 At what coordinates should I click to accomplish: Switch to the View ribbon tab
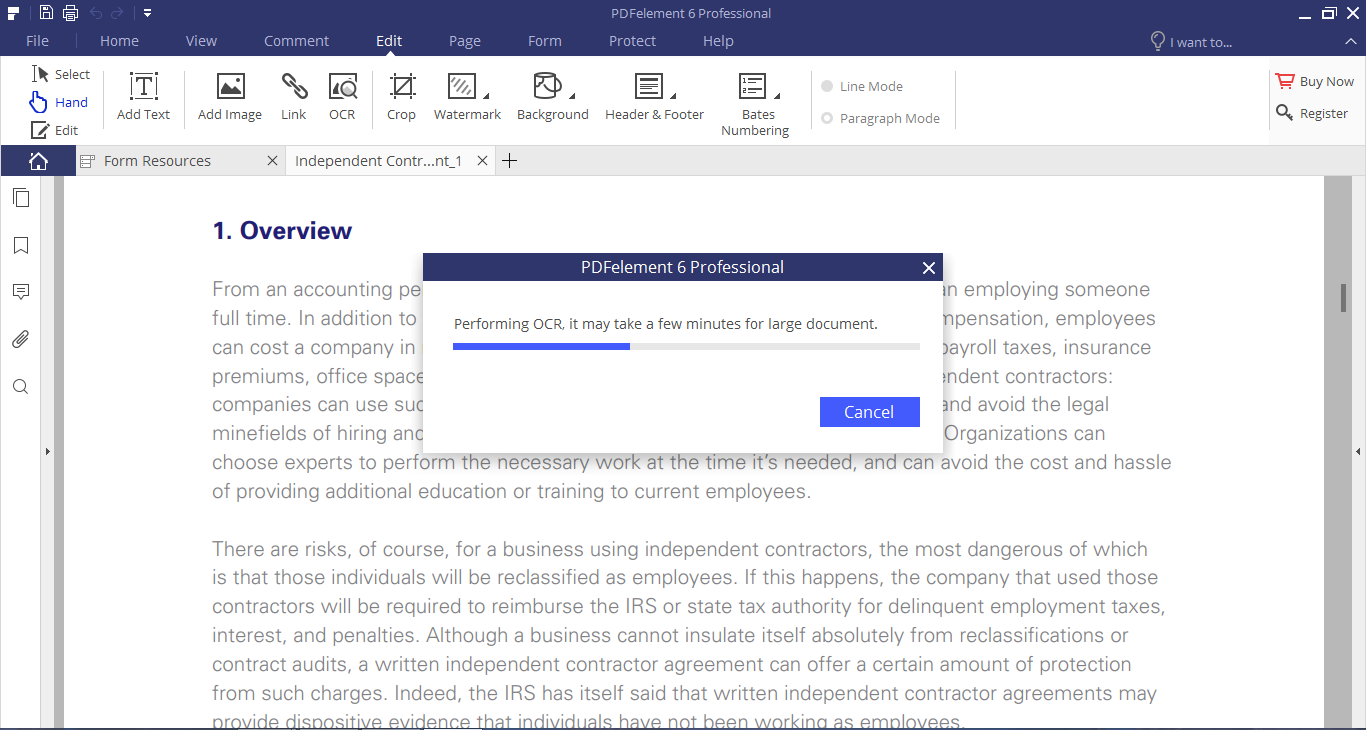[x=201, y=41]
